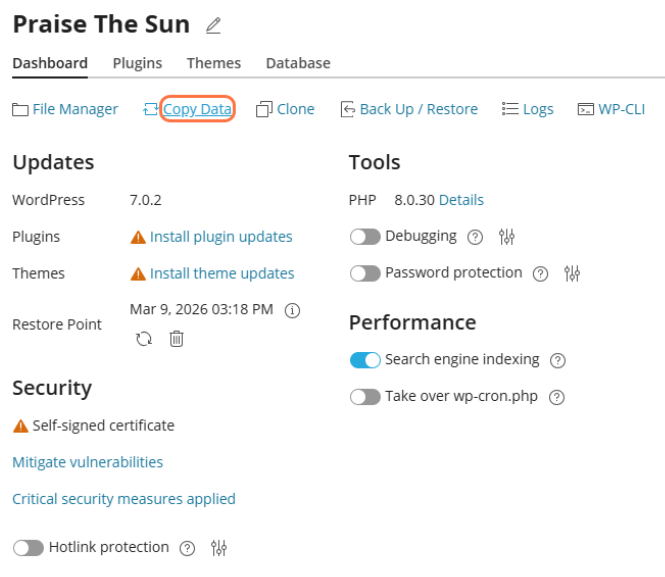Click the Debugging help question mark
The height and width of the screenshot is (577, 665).
coord(475,237)
